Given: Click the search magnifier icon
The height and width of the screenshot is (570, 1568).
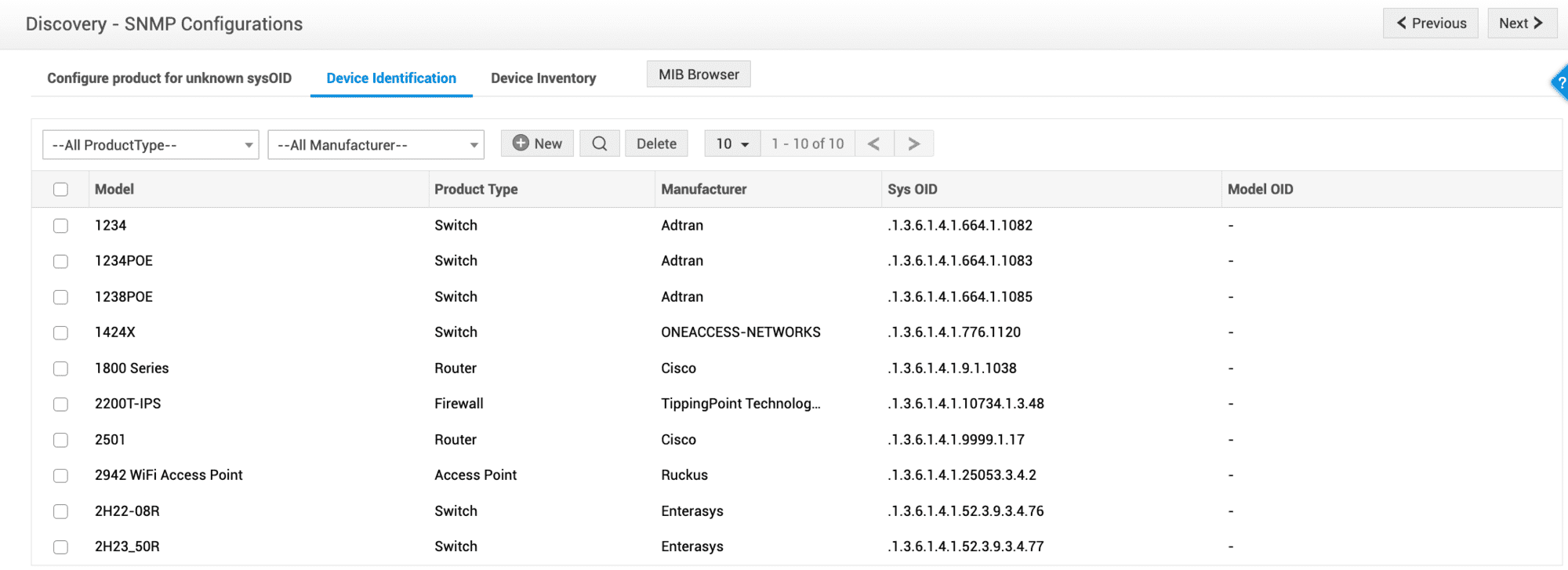Looking at the screenshot, I should (x=599, y=143).
